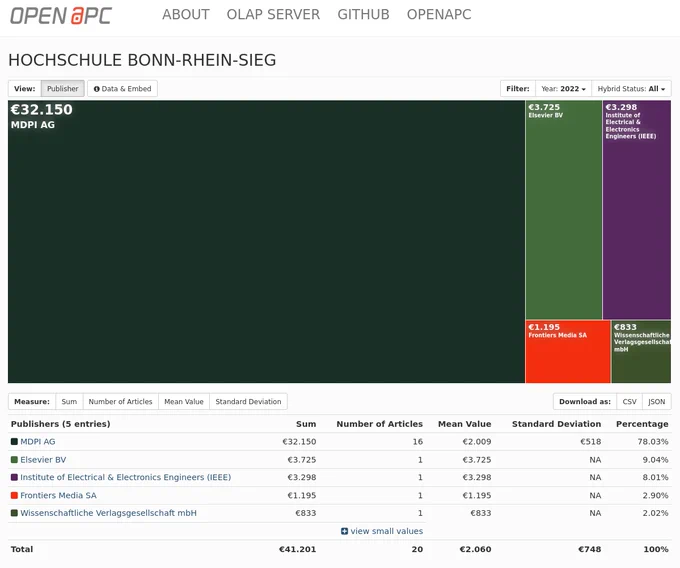680x568 pixels.
Task: Click the Frontiers Media red color swatch
Action: [14, 495]
